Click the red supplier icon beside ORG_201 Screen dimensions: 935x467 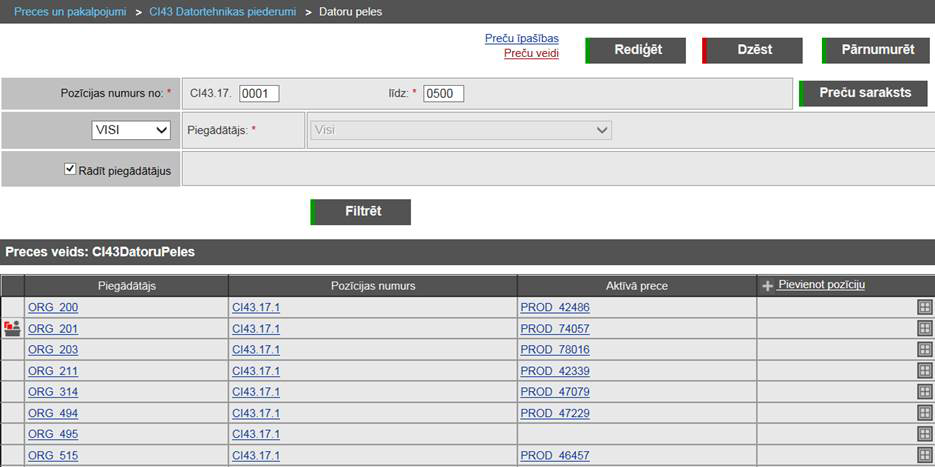tap(12, 328)
